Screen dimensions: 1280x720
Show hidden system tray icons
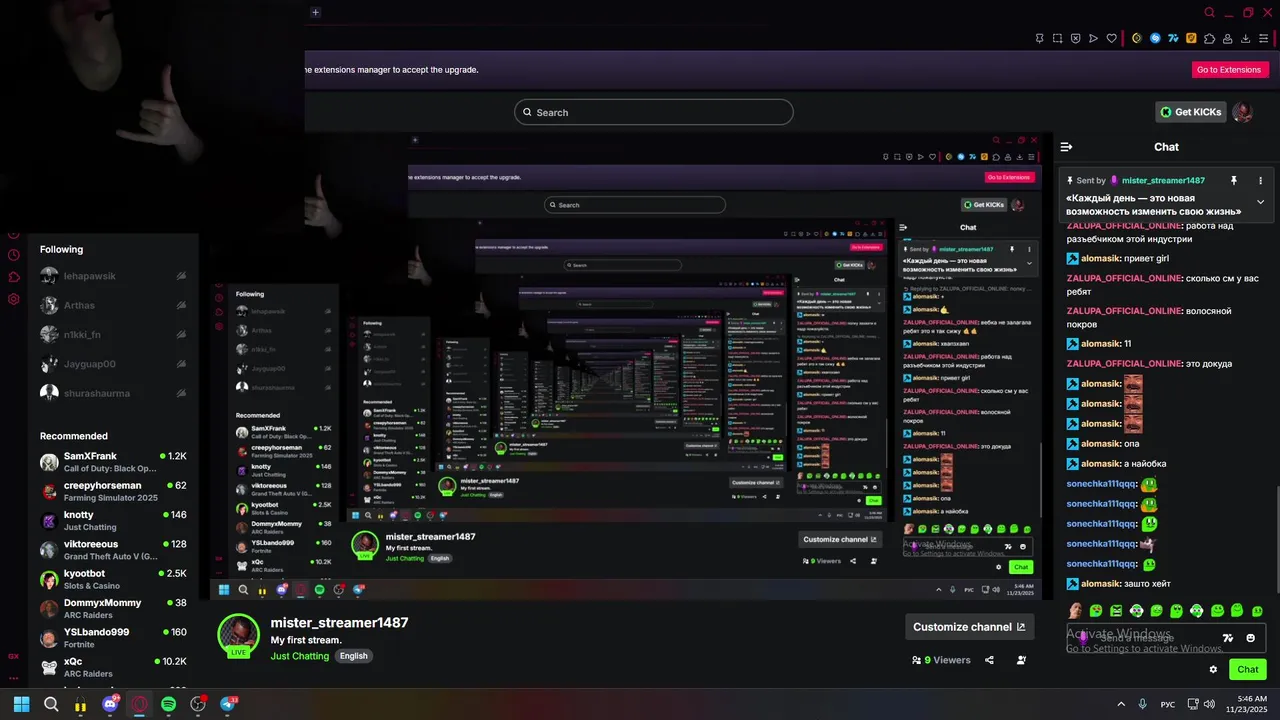[x=1120, y=704]
